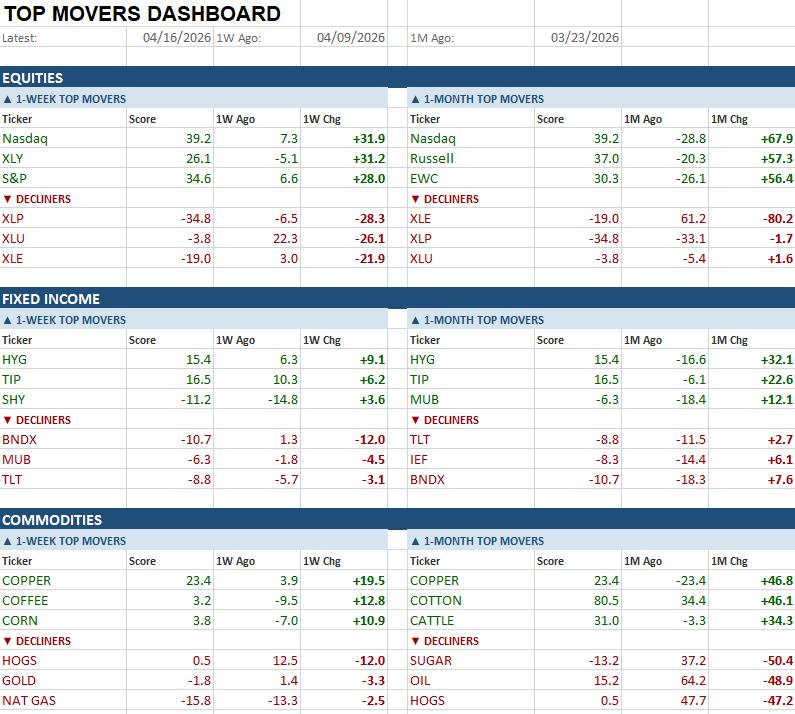This screenshot has width=795, height=714.
Task: Select XLE 1M Ago value 61.2
Action: tap(665, 219)
